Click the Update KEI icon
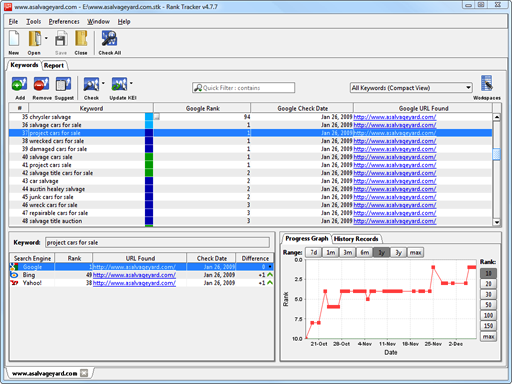 point(119,84)
